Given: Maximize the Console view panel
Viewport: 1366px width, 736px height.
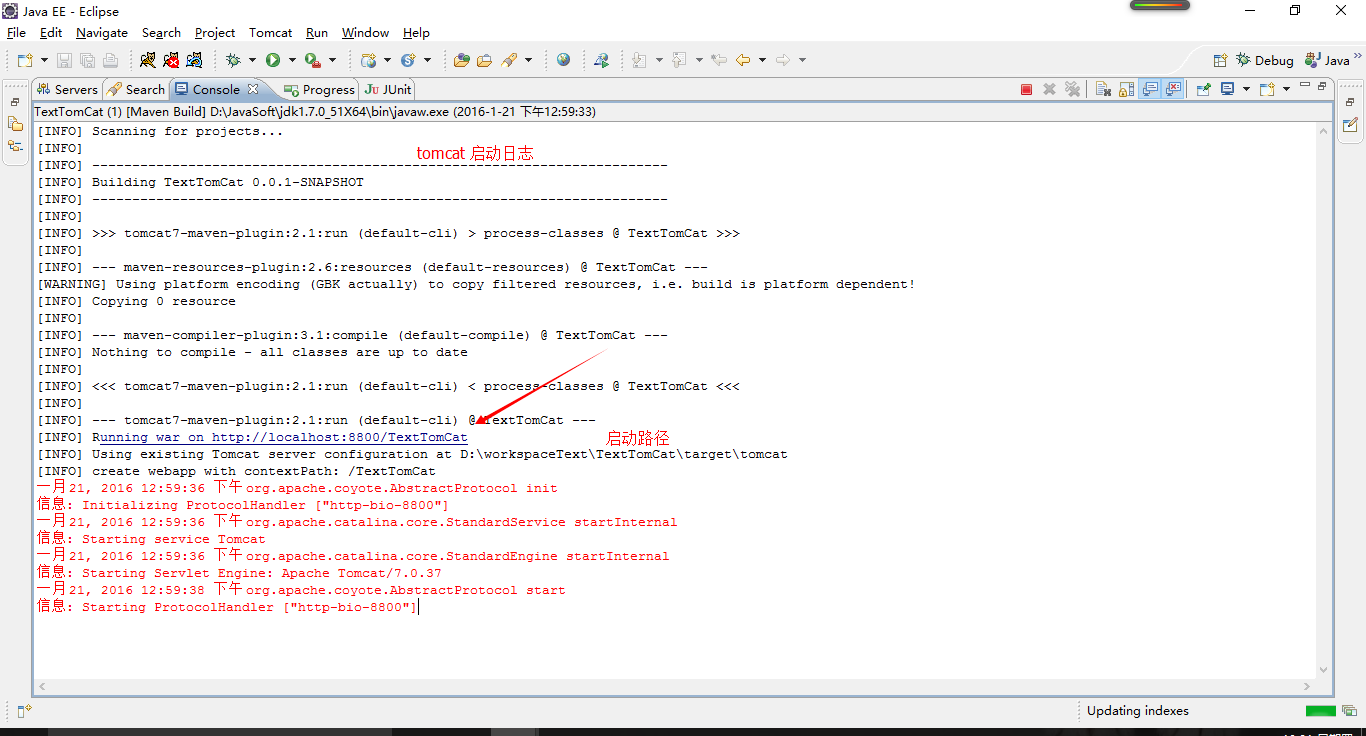Looking at the screenshot, I should (x=1322, y=86).
